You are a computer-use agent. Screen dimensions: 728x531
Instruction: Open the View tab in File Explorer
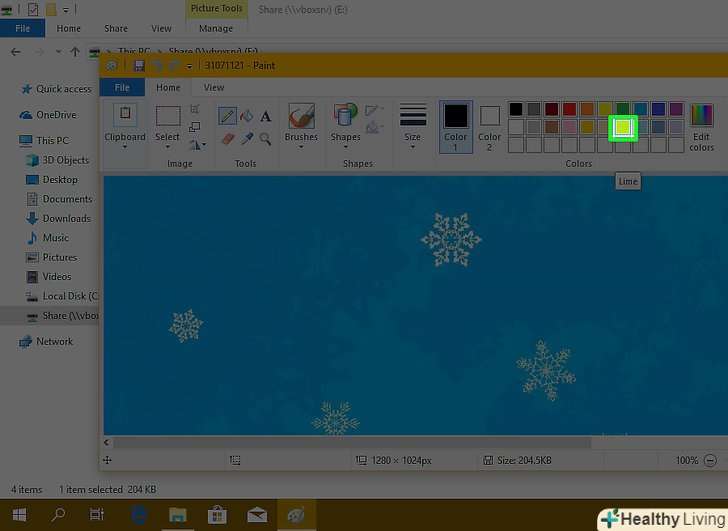tap(161, 28)
